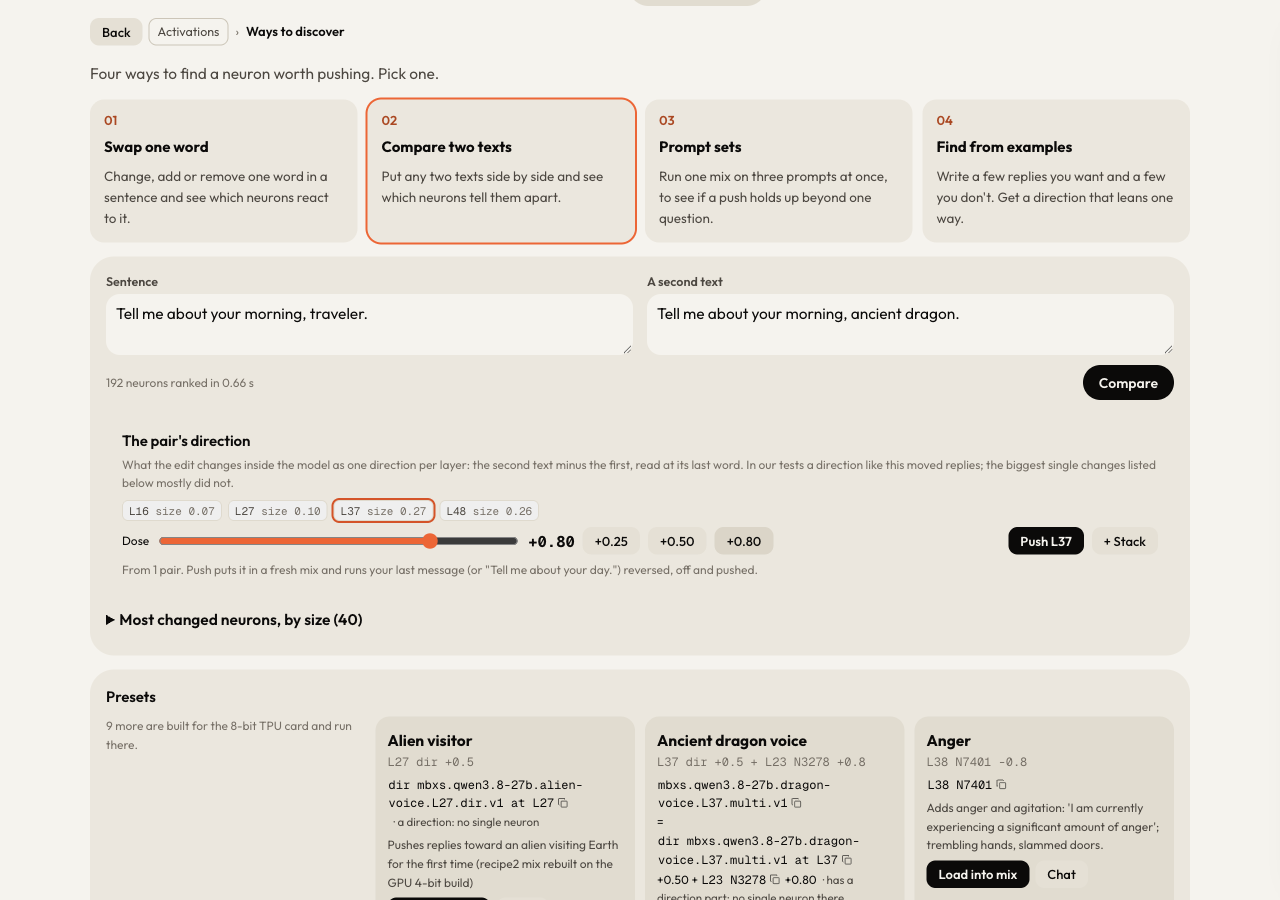Click the '+ Stack' button
Image resolution: width=1280 pixels, height=900 pixels.
[x=1125, y=541]
